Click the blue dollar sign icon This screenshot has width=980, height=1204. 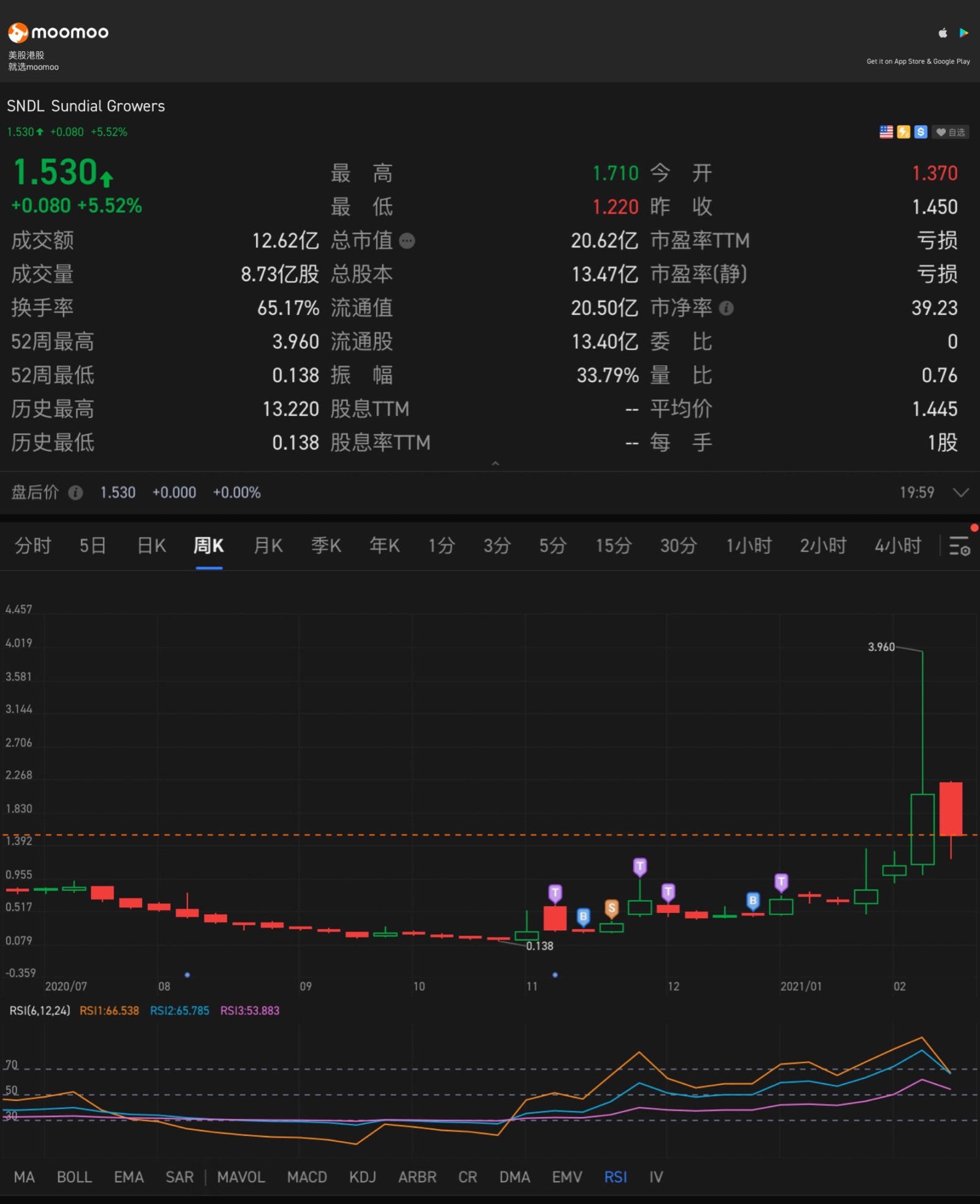(921, 132)
